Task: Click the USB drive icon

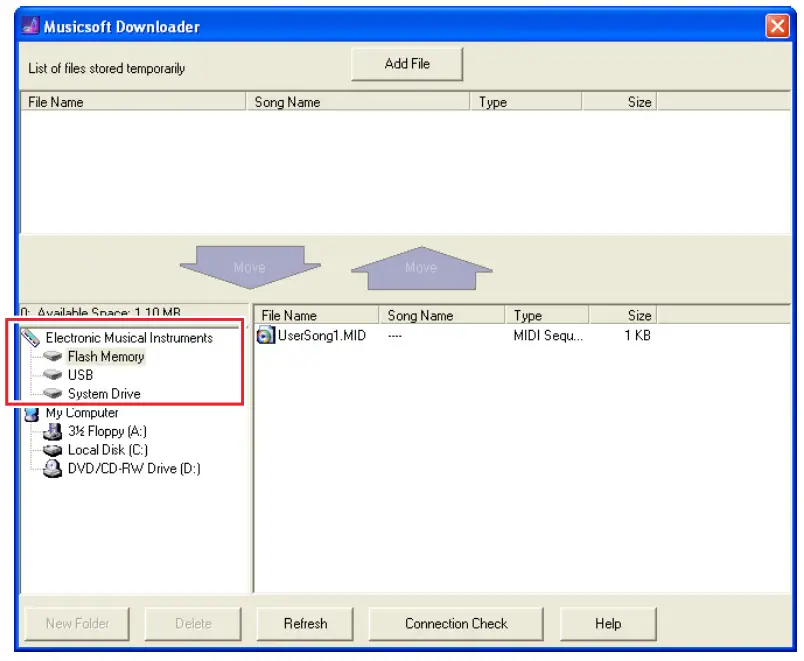Action: click(53, 375)
